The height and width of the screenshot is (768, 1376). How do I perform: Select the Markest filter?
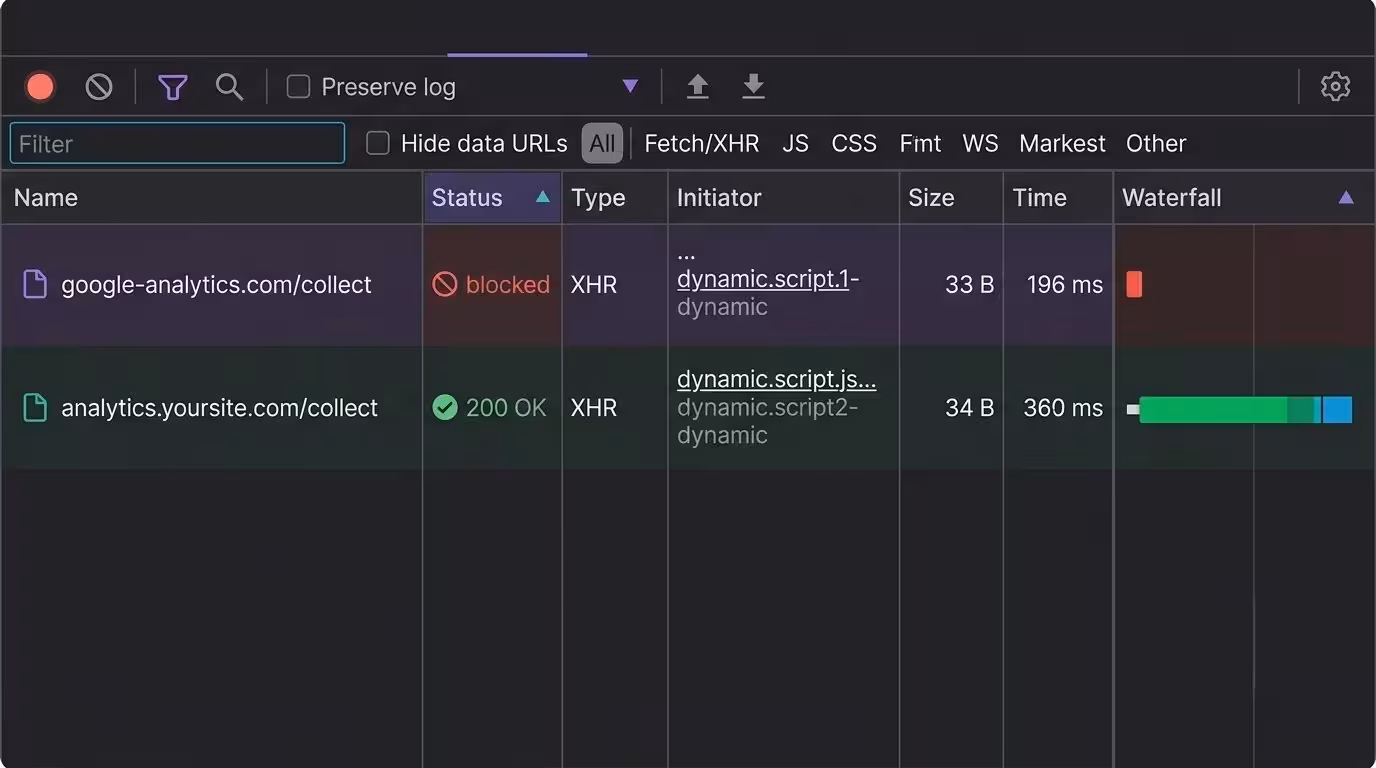click(1062, 143)
